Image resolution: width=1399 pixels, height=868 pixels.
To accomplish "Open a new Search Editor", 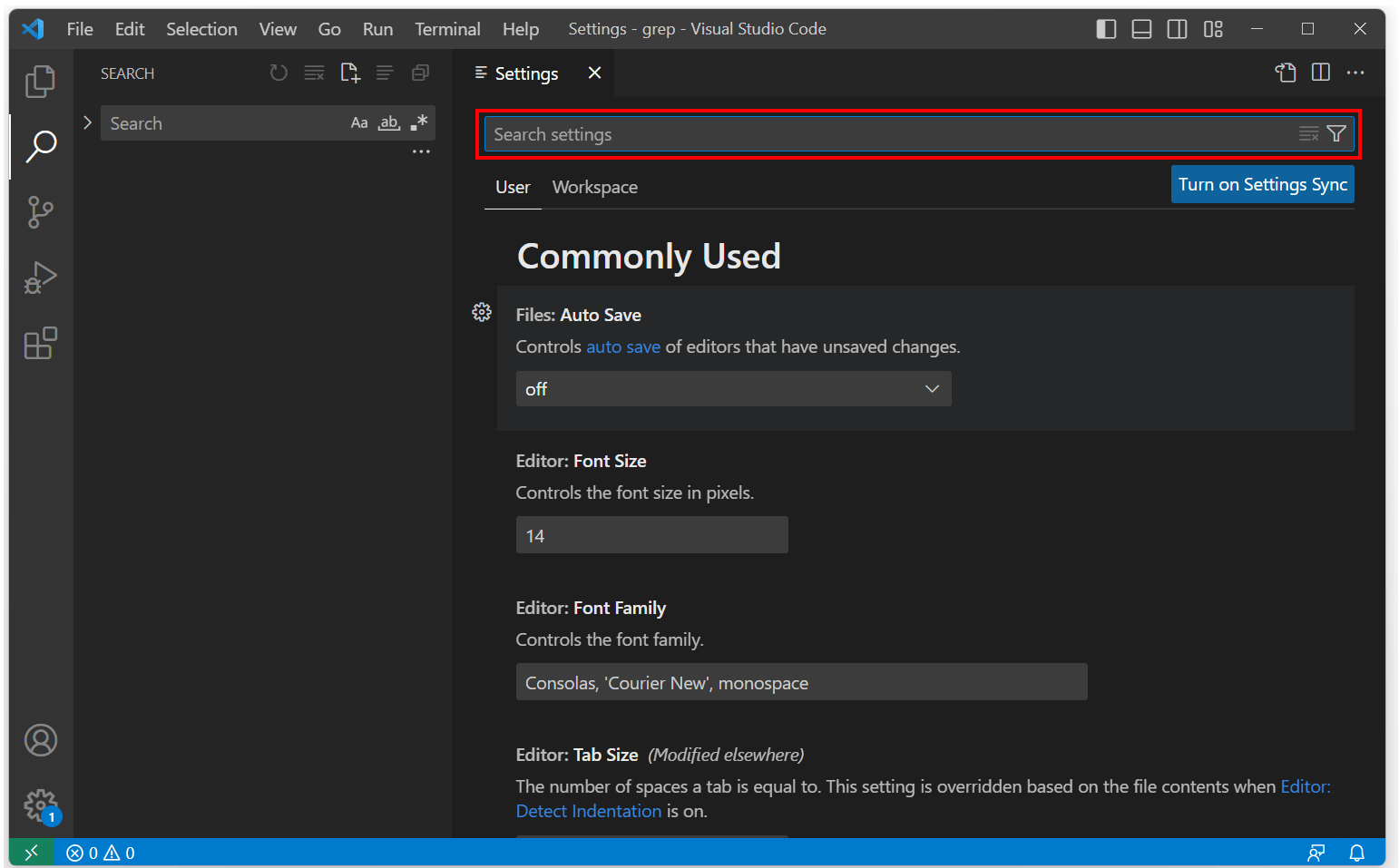I will pos(350,73).
